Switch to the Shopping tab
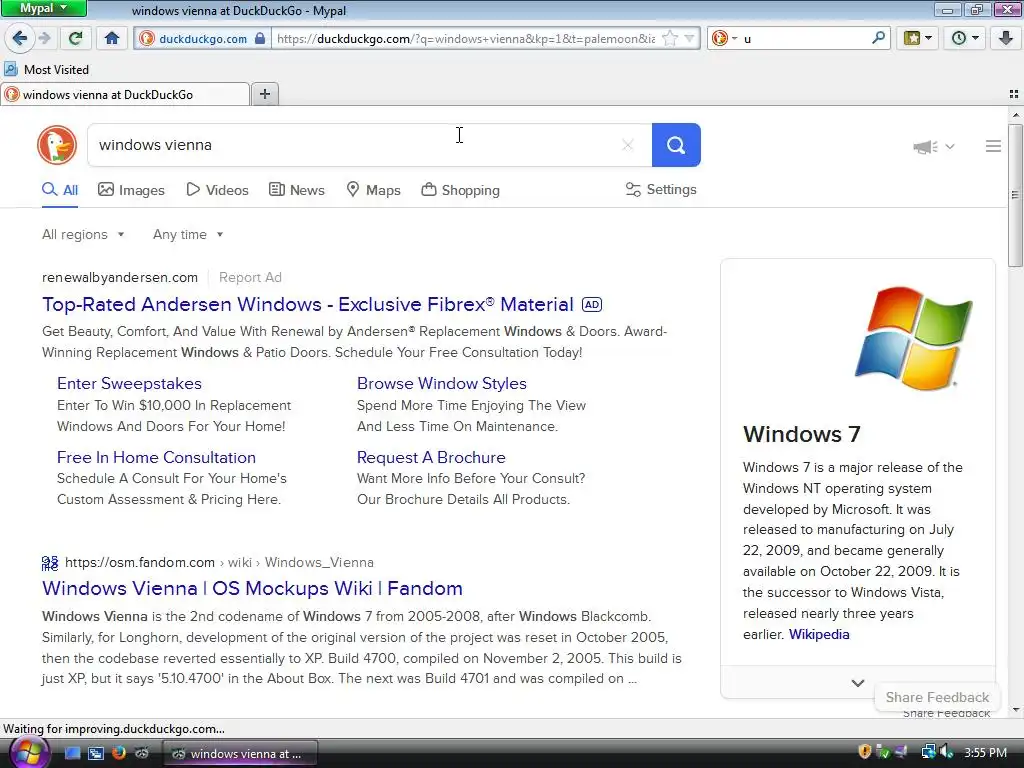The height and width of the screenshot is (768, 1024). point(460,190)
